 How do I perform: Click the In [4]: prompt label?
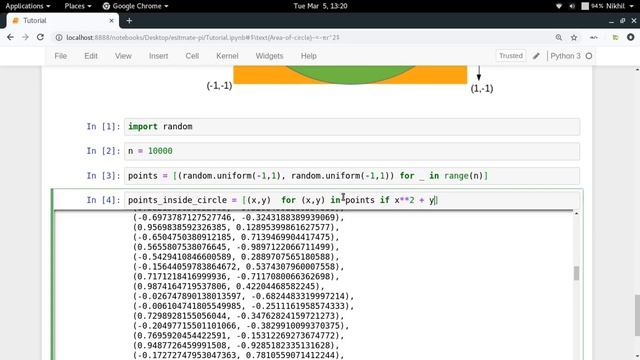tap(103, 200)
